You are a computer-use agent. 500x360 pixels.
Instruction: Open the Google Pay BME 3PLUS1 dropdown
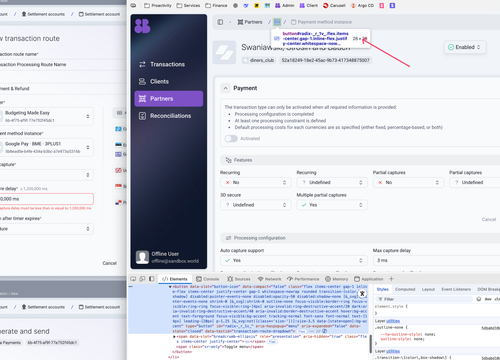coord(47,147)
